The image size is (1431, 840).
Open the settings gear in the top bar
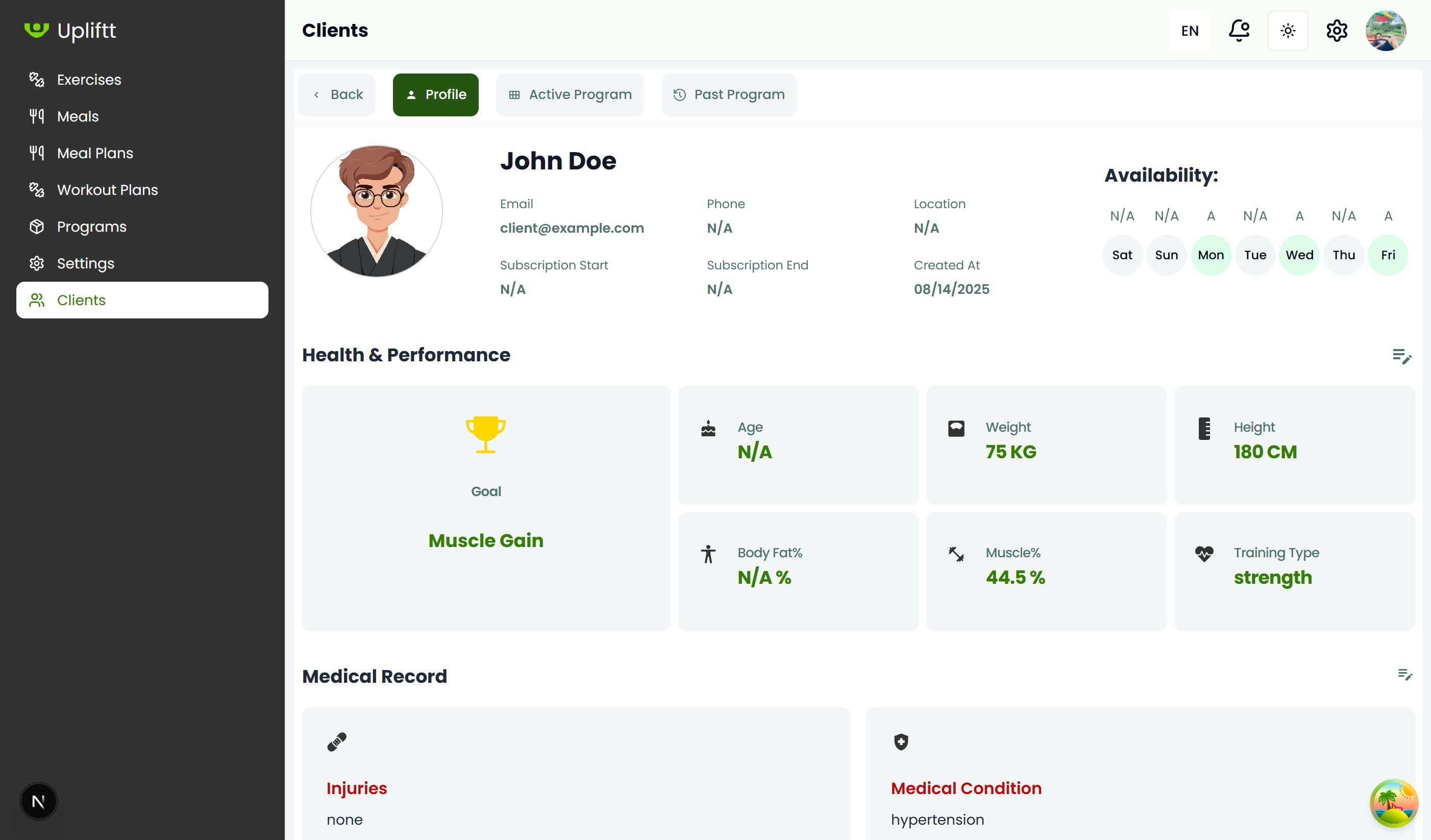(1337, 30)
